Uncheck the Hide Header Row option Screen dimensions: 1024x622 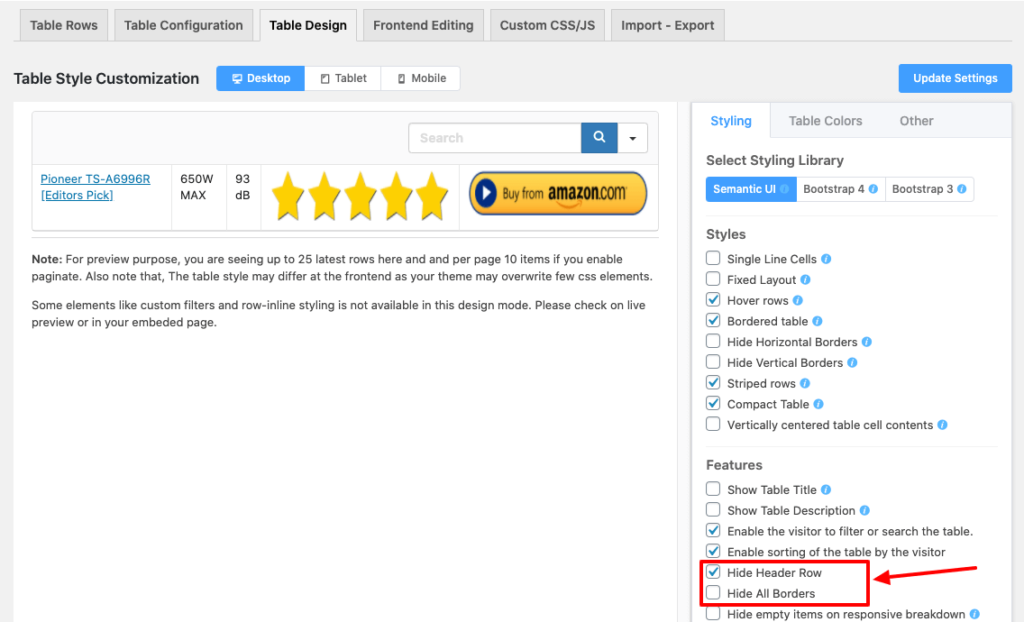pyautogui.click(x=713, y=572)
